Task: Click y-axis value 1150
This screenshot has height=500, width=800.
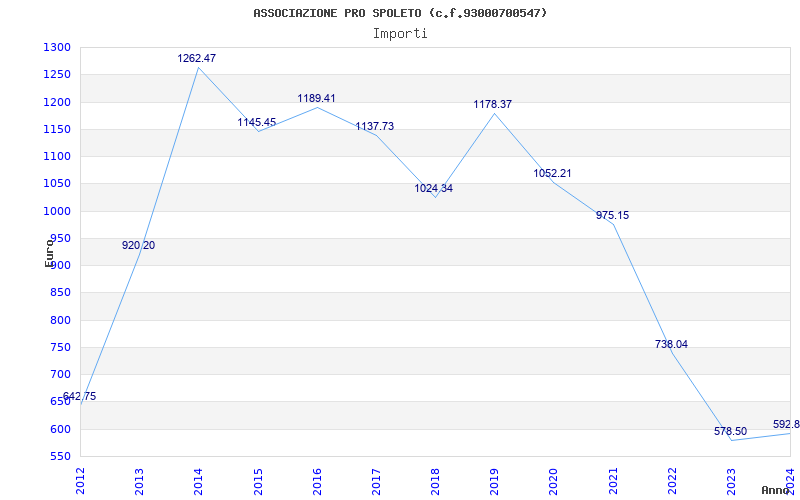Action: pos(57,129)
